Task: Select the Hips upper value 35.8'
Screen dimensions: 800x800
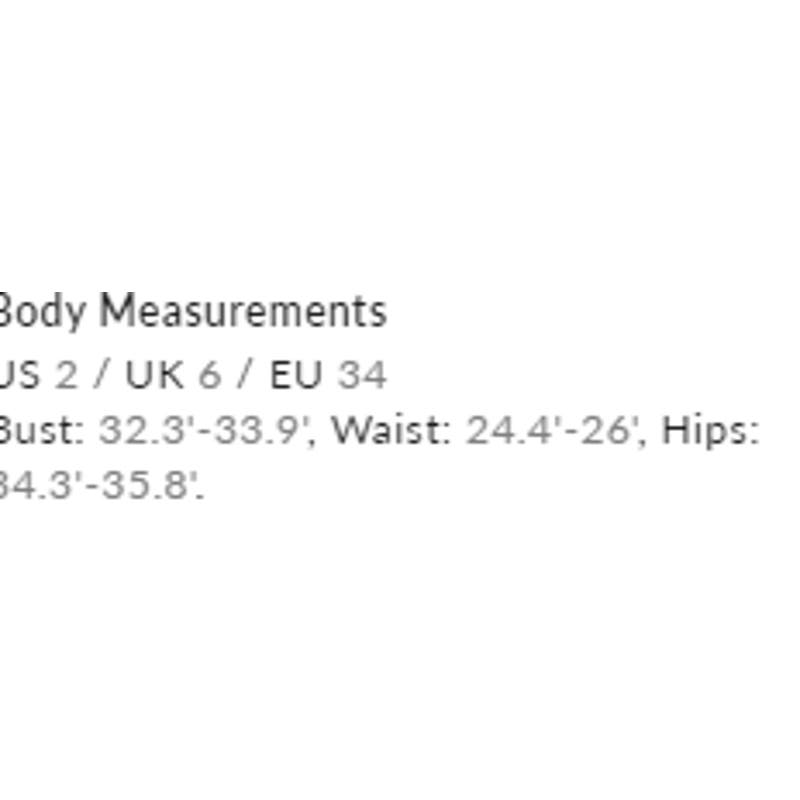Action: click(146, 486)
